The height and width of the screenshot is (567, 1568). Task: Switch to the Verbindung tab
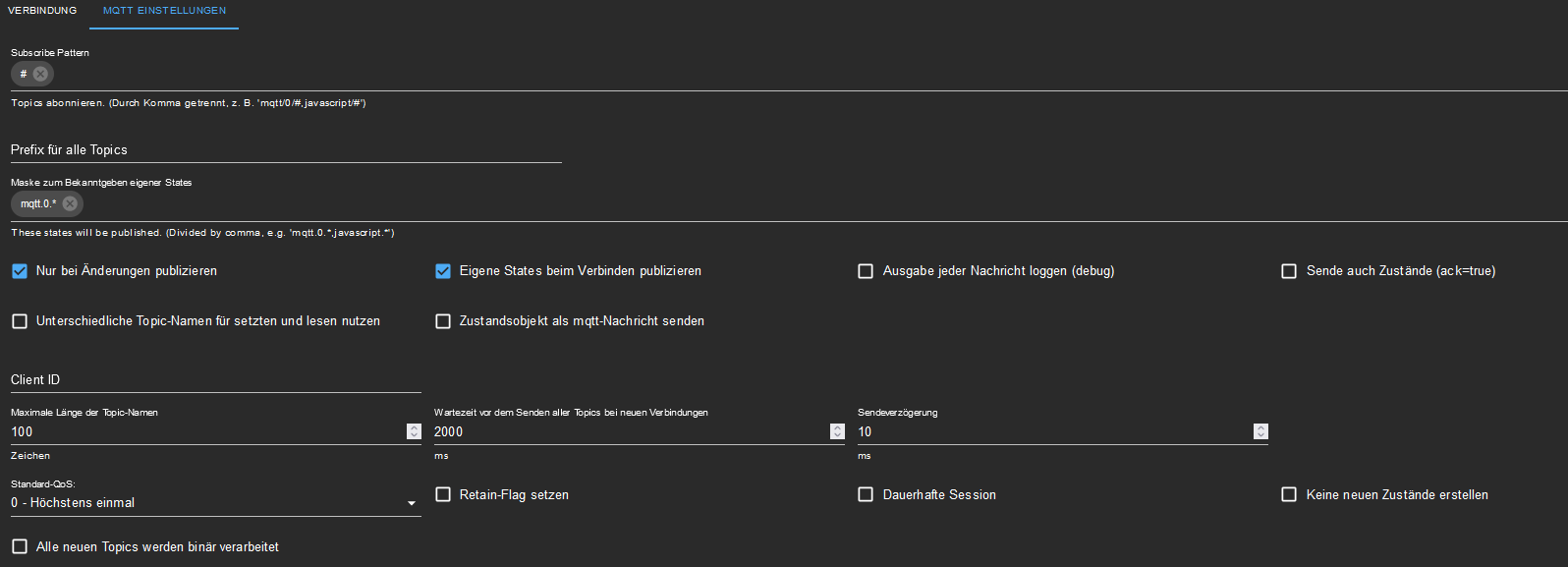coord(42,11)
